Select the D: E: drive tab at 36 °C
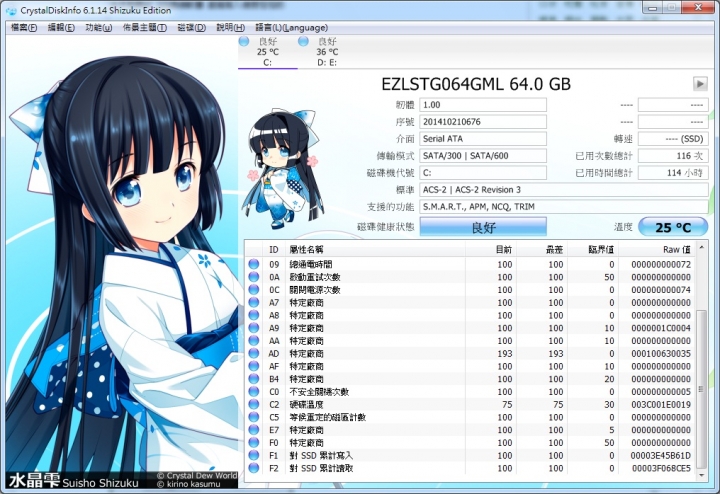 click(327, 51)
